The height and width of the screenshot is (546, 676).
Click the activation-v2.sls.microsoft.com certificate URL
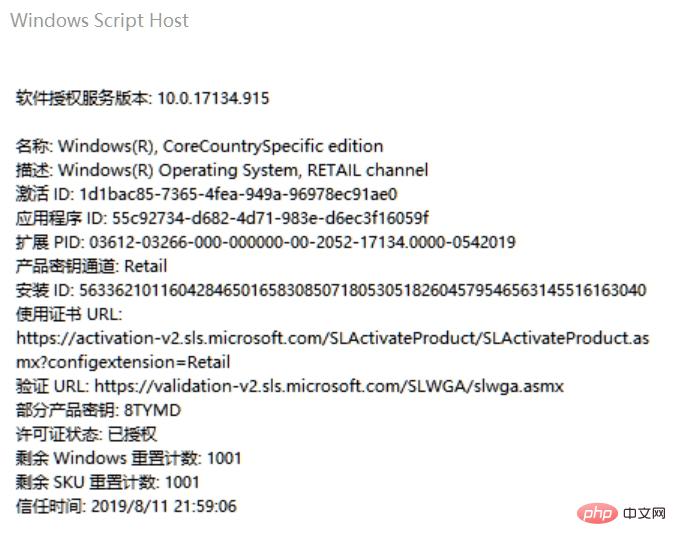(x=332, y=338)
